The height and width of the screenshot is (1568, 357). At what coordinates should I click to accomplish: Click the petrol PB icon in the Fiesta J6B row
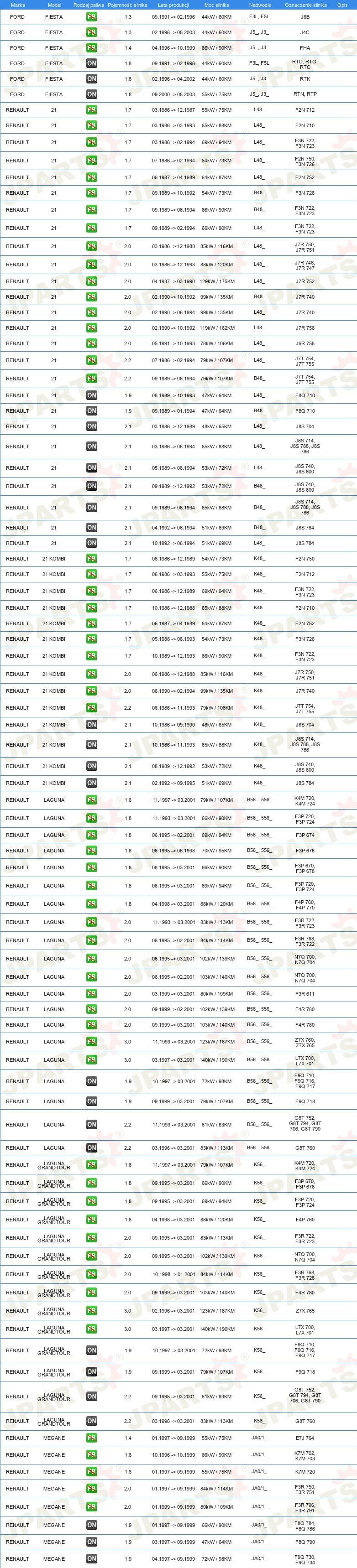click(x=91, y=17)
